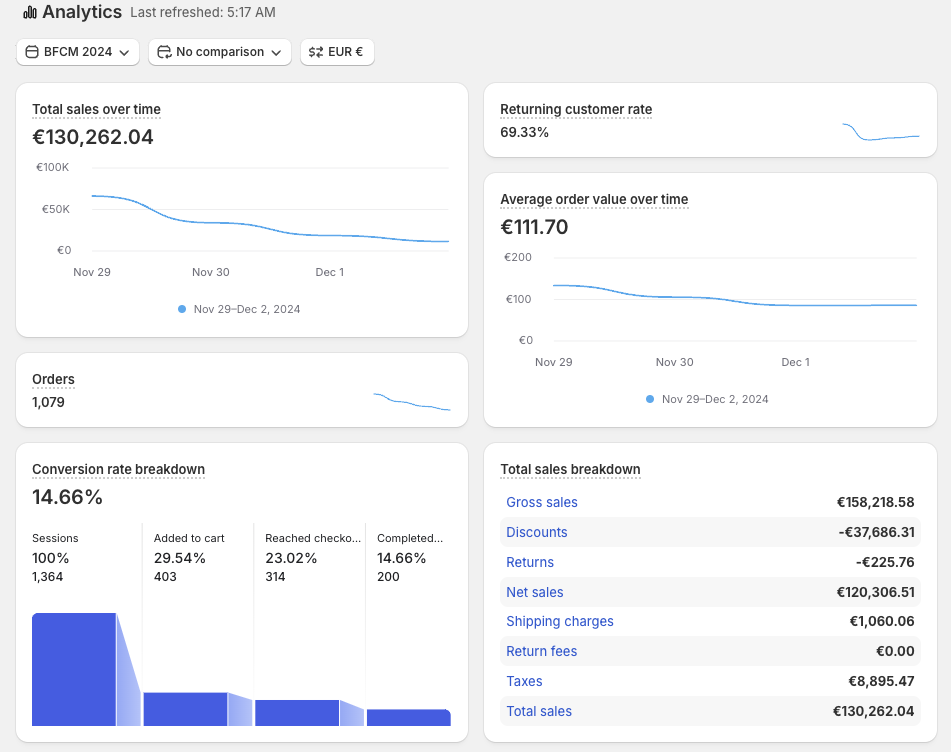Expand the No comparison dropdown
This screenshot has width=951, height=752.
(x=220, y=52)
